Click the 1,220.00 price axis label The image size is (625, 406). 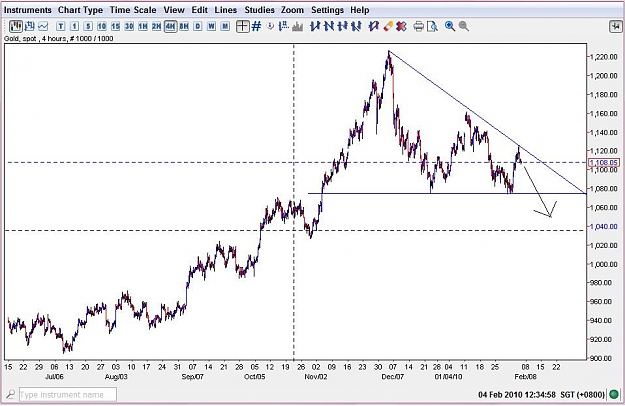click(604, 57)
